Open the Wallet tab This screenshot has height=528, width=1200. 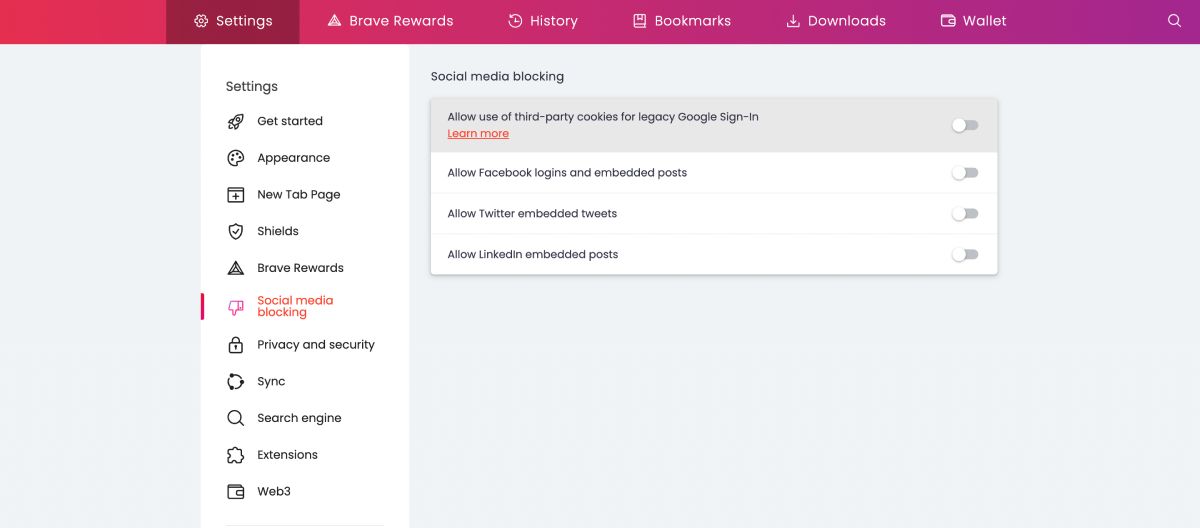pyautogui.click(x=973, y=21)
